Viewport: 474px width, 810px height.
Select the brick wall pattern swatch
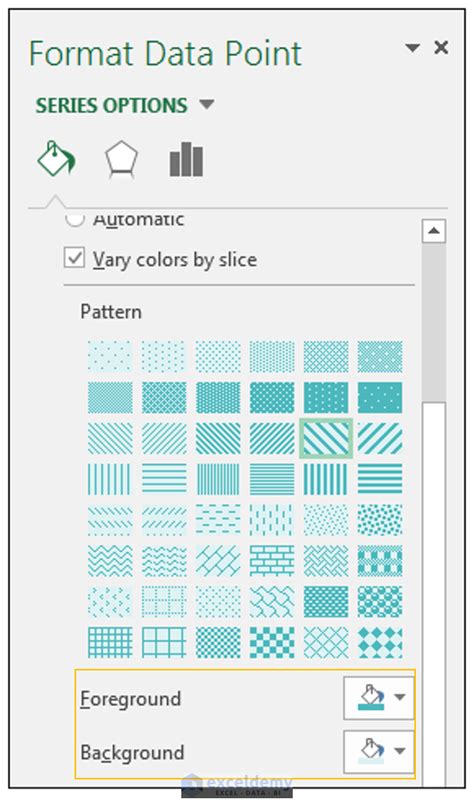point(272,560)
